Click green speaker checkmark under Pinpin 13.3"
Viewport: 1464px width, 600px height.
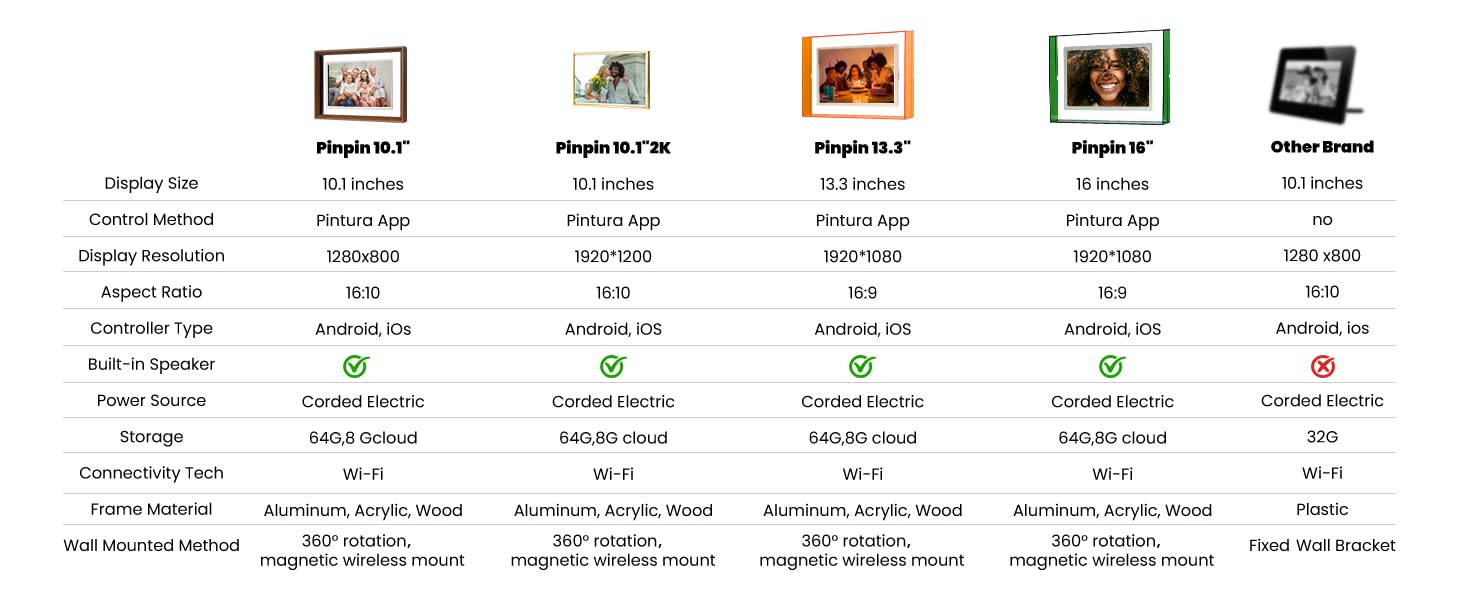(x=862, y=366)
